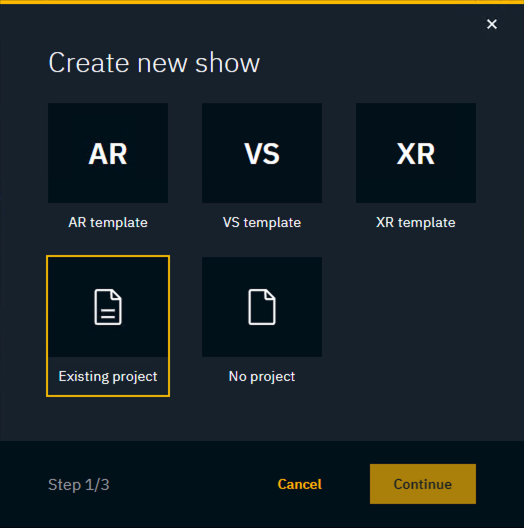This screenshot has height=528, width=524.
Task: Pick the No project card
Action: pos(262,326)
